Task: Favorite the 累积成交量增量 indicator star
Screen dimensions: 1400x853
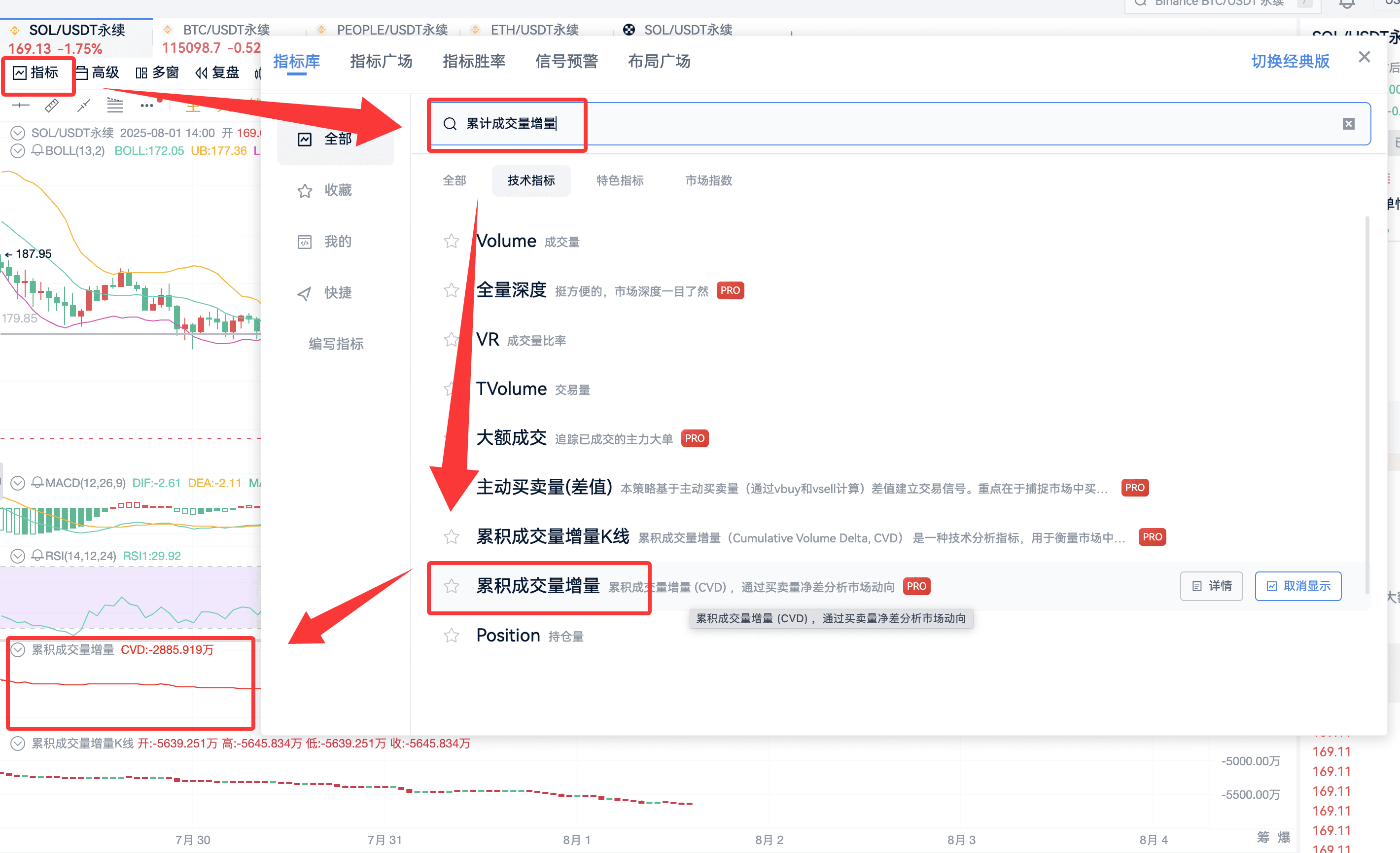Action: point(451,586)
